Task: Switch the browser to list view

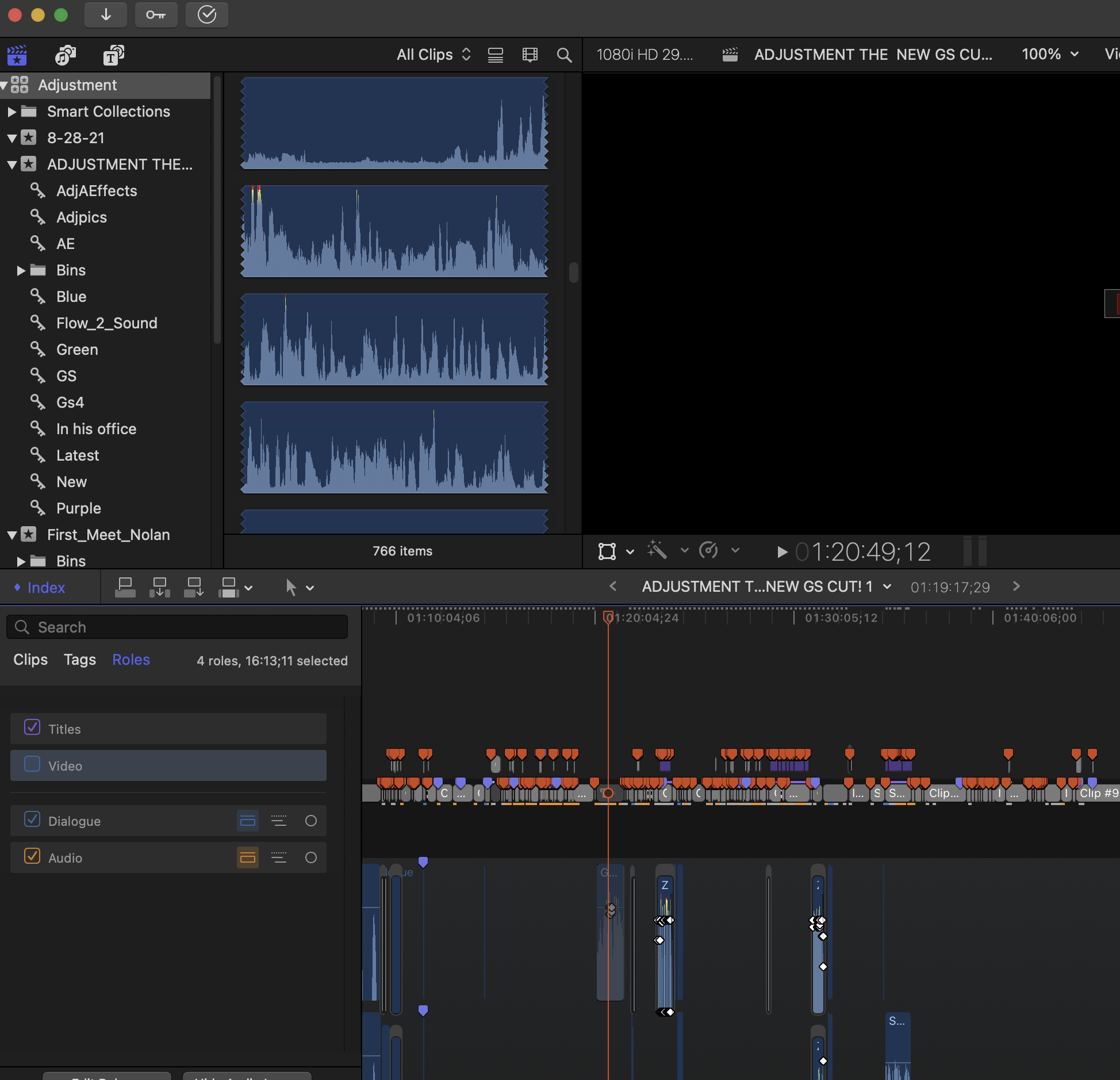Action: pos(495,55)
